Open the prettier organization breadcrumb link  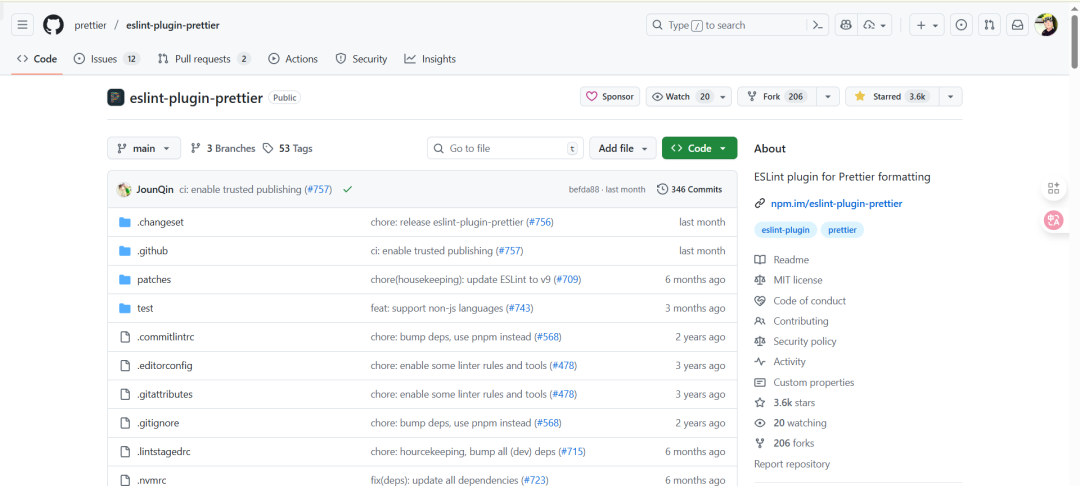click(90, 25)
